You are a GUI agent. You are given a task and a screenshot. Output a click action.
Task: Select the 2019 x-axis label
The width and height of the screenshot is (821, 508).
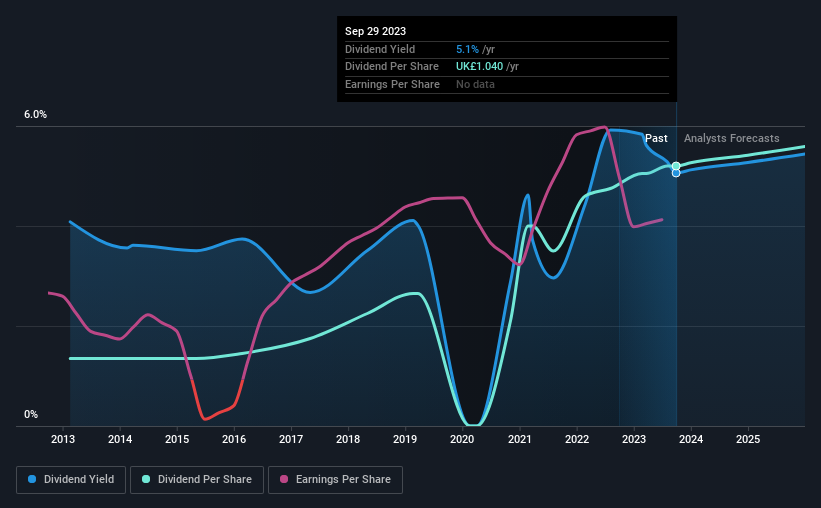[x=405, y=439]
